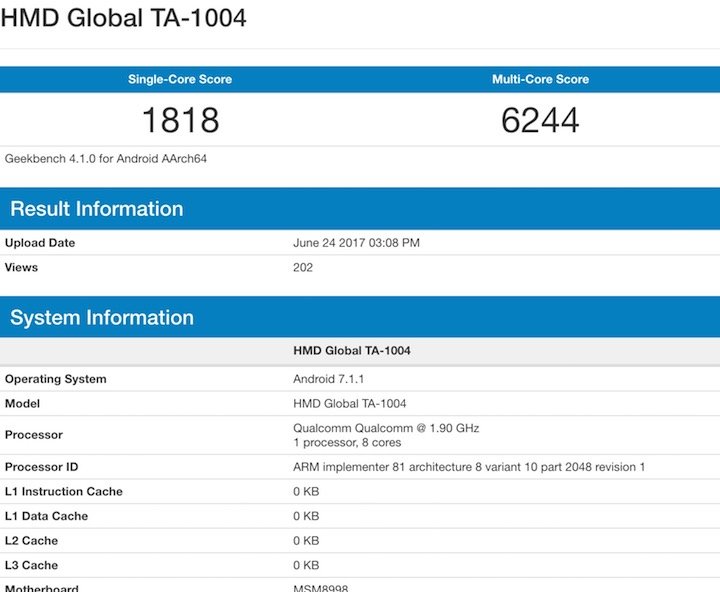This screenshot has width=720, height=592.
Task: Click the Views label
Action: coord(21,267)
